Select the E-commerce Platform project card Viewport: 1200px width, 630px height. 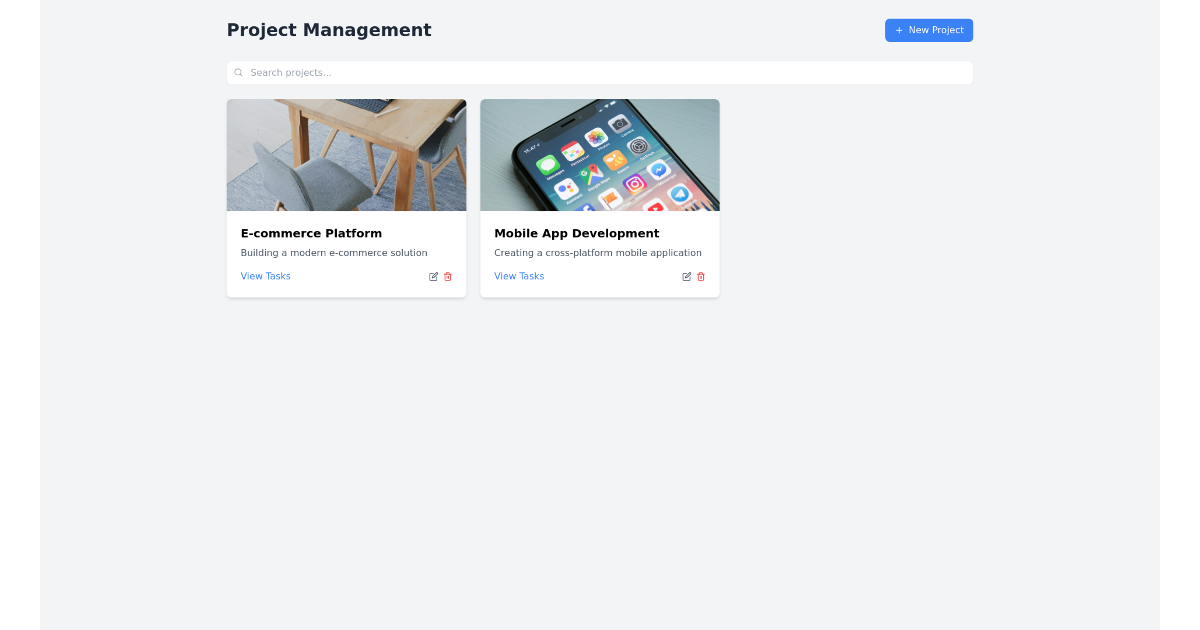point(346,197)
